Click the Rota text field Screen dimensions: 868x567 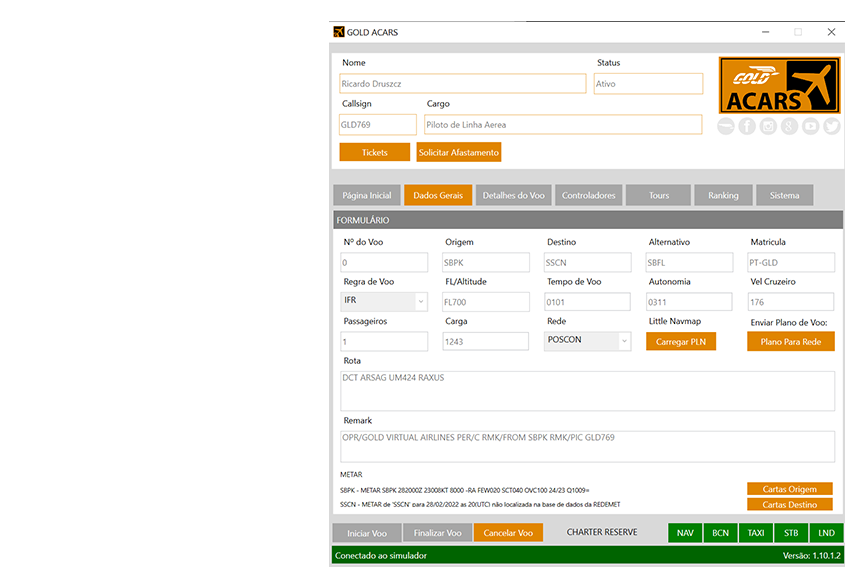(587, 391)
